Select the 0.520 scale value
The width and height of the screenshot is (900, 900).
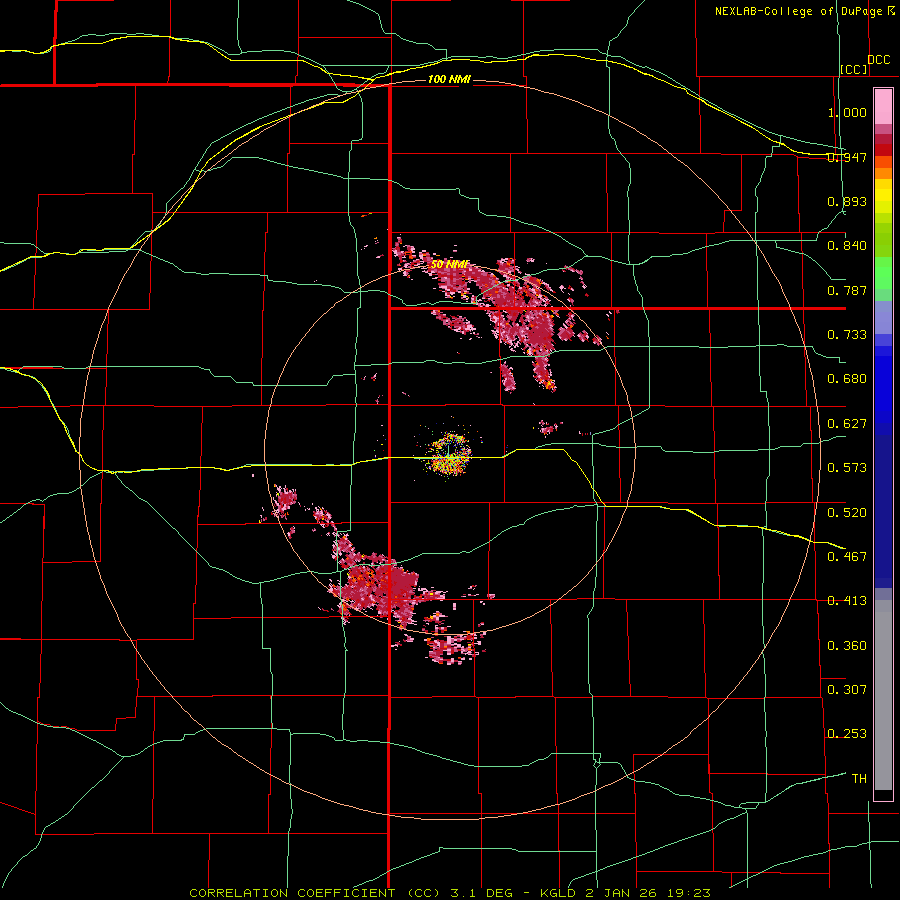coord(847,512)
